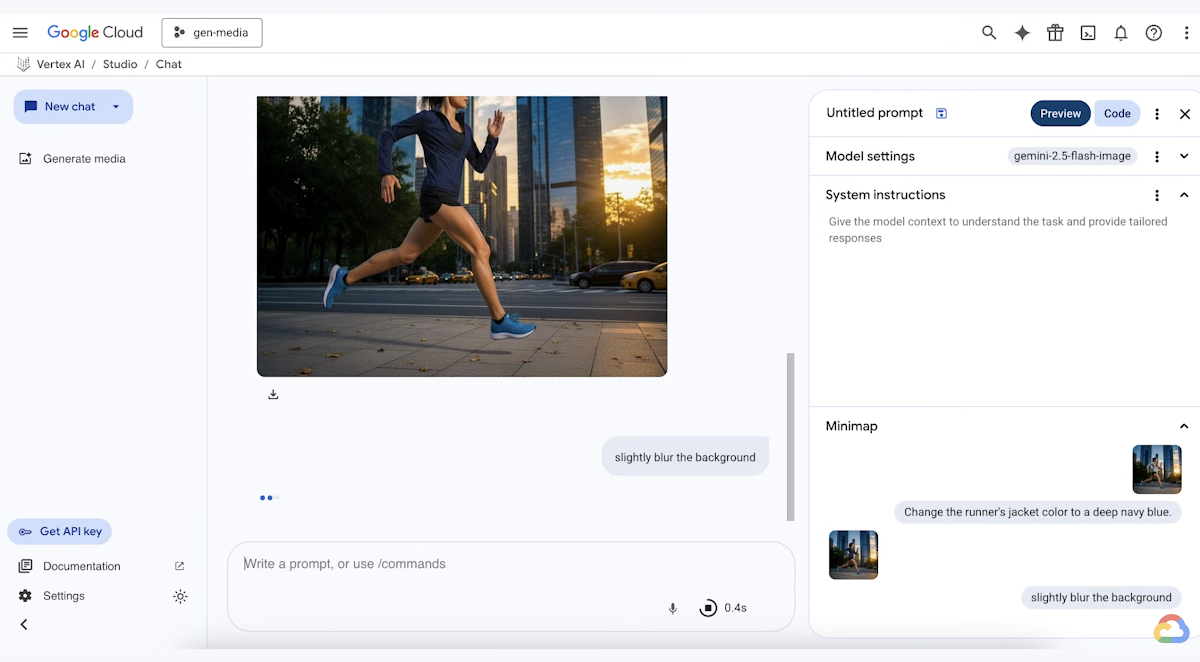Click the search icon in the top bar
The image size is (1200, 662).
[x=989, y=32]
